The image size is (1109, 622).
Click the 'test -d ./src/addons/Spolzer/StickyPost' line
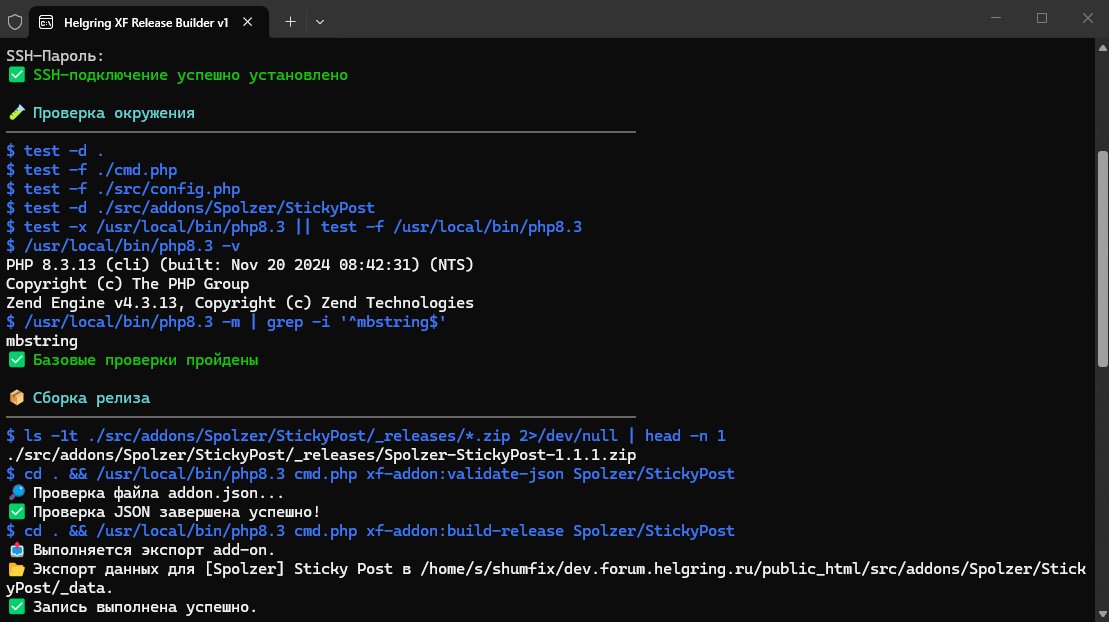click(x=190, y=208)
